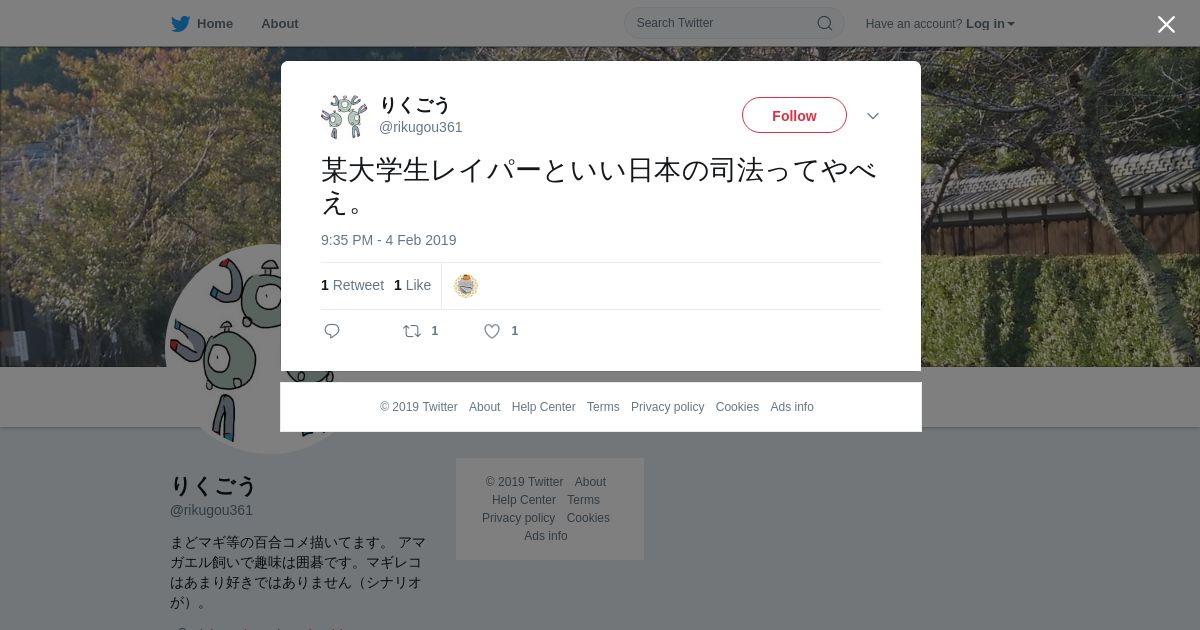Open the About tab in top navigation

(280, 24)
